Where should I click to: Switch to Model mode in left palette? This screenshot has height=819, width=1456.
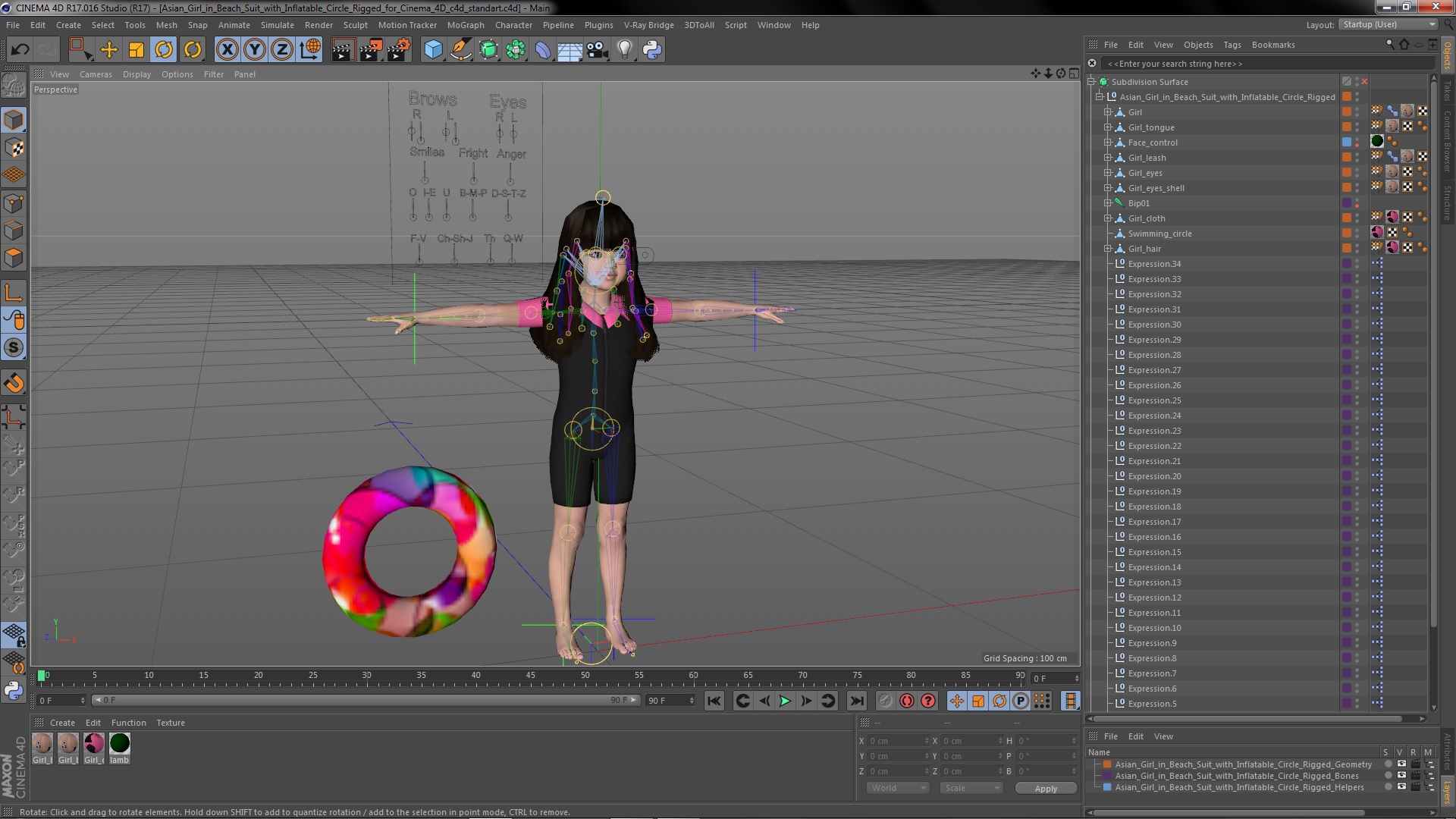[x=14, y=120]
